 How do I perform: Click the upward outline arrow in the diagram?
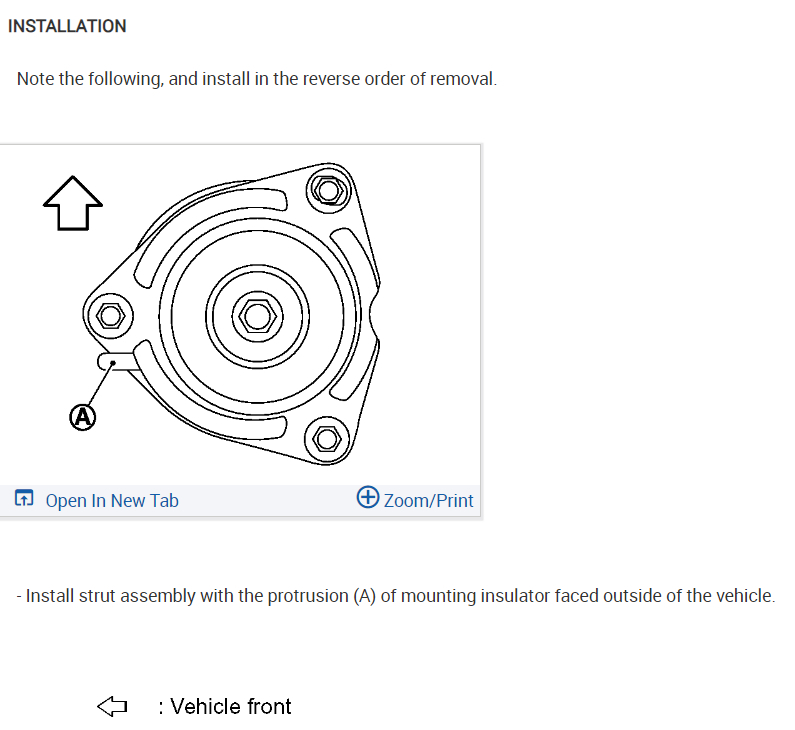click(73, 203)
